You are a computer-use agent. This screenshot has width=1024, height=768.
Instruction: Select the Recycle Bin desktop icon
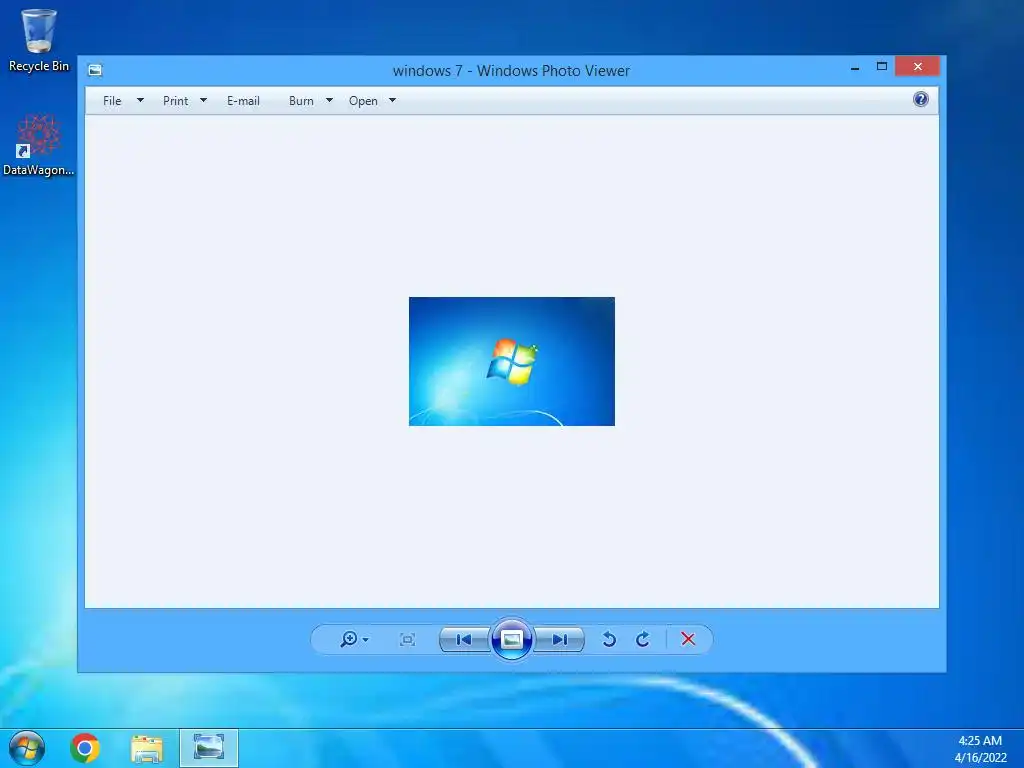pos(39,40)
